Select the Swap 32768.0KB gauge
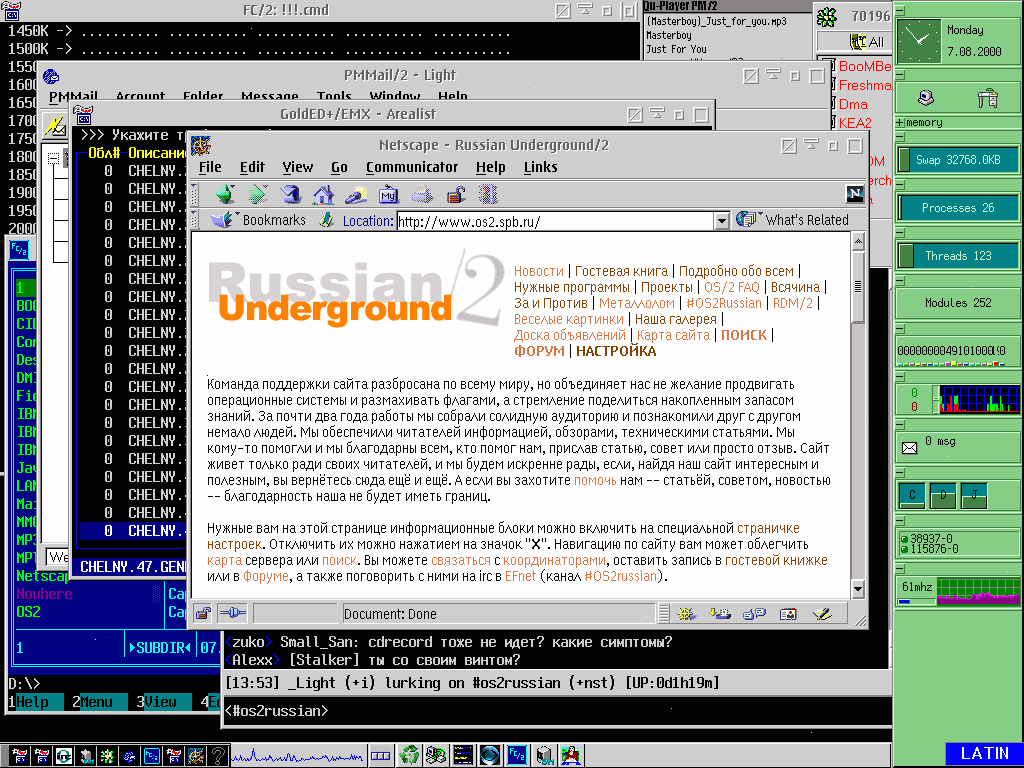This screenshot has height=768, width=1024. pyautogui.click(x=957, y=160)
